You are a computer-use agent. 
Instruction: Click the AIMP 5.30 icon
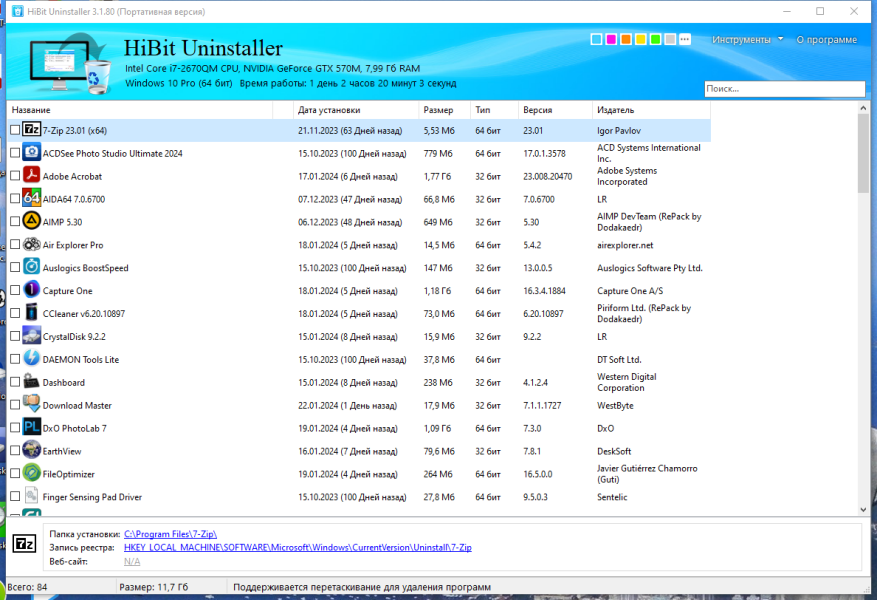point(31,221)
